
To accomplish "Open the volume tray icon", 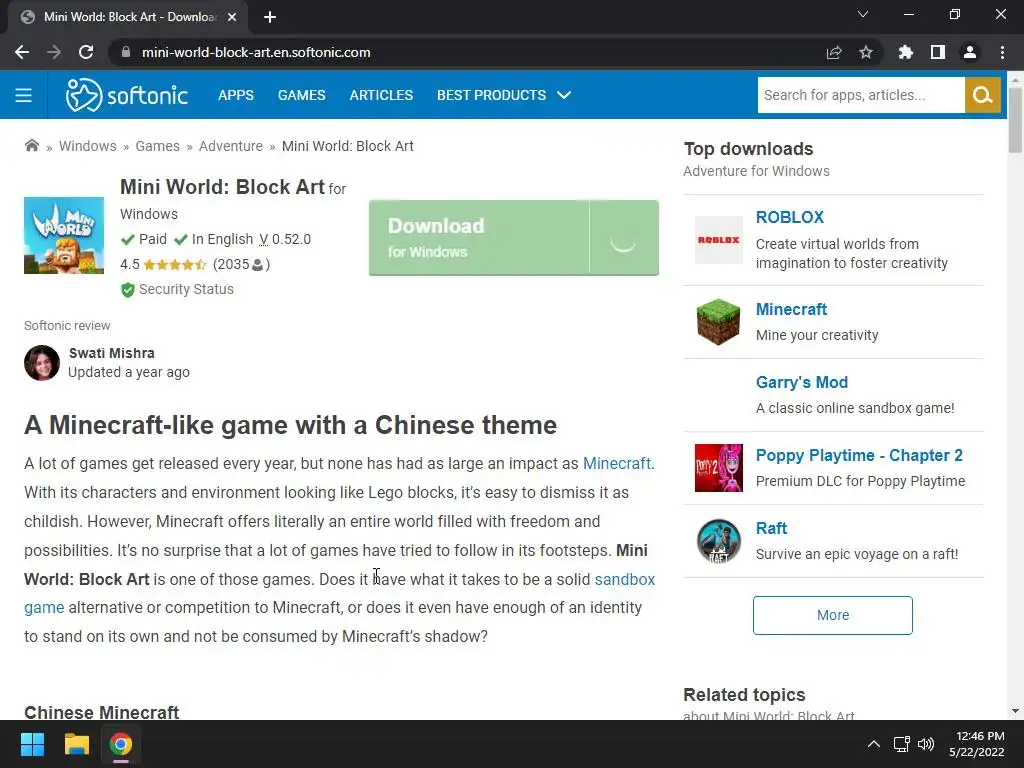I will [x=926, y=744].
